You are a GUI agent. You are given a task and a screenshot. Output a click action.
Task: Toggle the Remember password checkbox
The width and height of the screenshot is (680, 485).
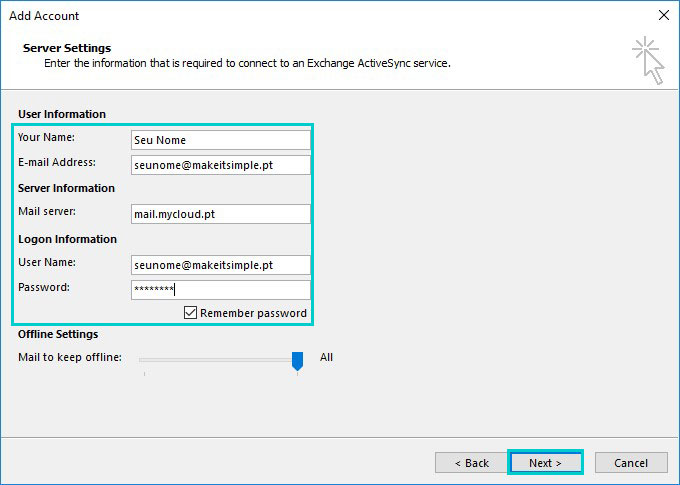190,312
